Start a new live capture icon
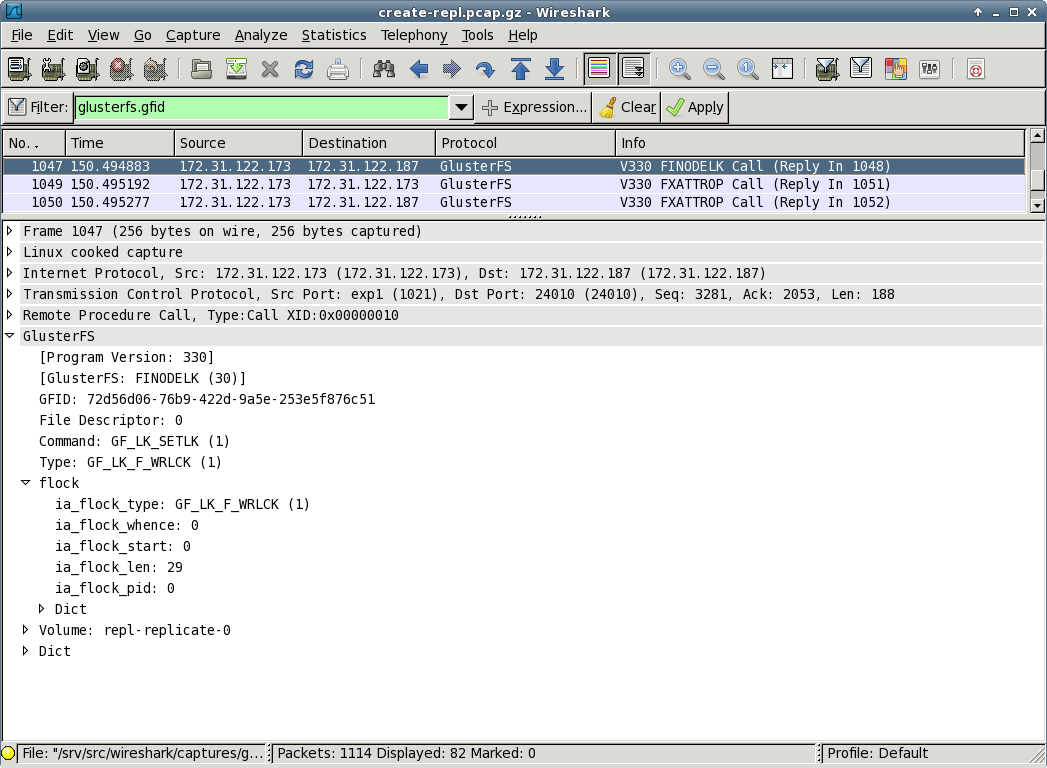This screenshot has width=1047, height=768. [x=87, y=69]
